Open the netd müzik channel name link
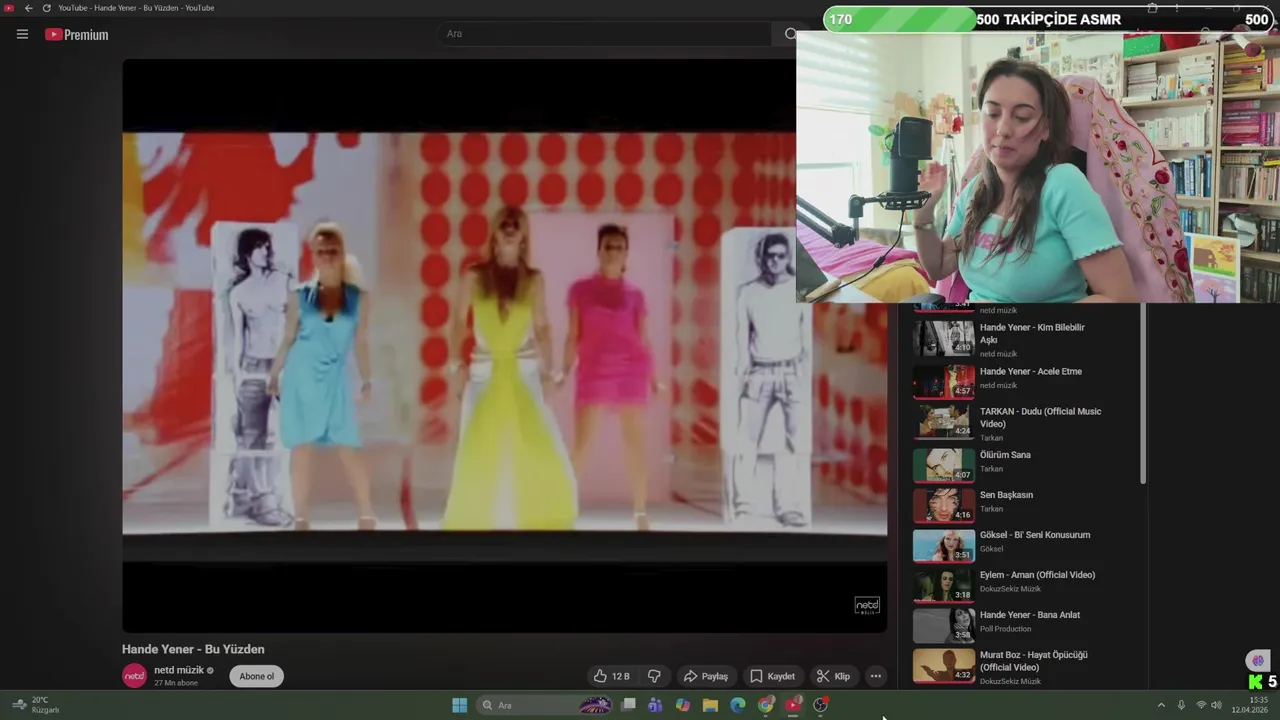This screenshot has height=720, width=1280. [179, 670]
